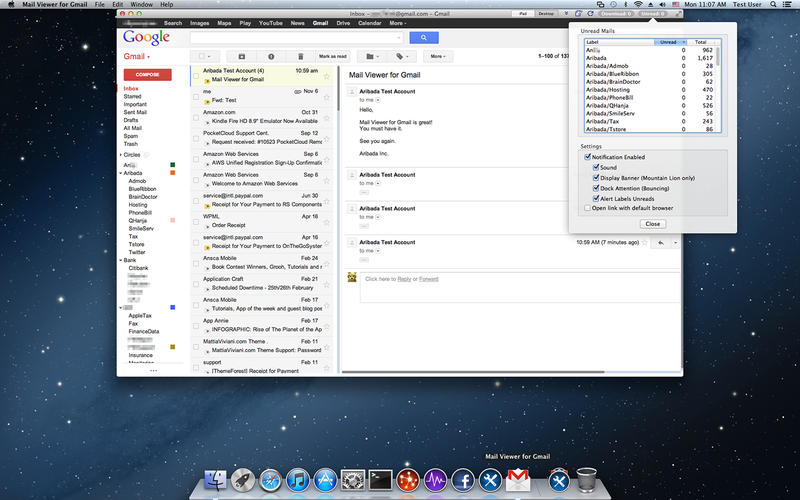The image size is (800, 500).
Task: Click orange color square beside Aribada label
Action: [x=172, y=173]
